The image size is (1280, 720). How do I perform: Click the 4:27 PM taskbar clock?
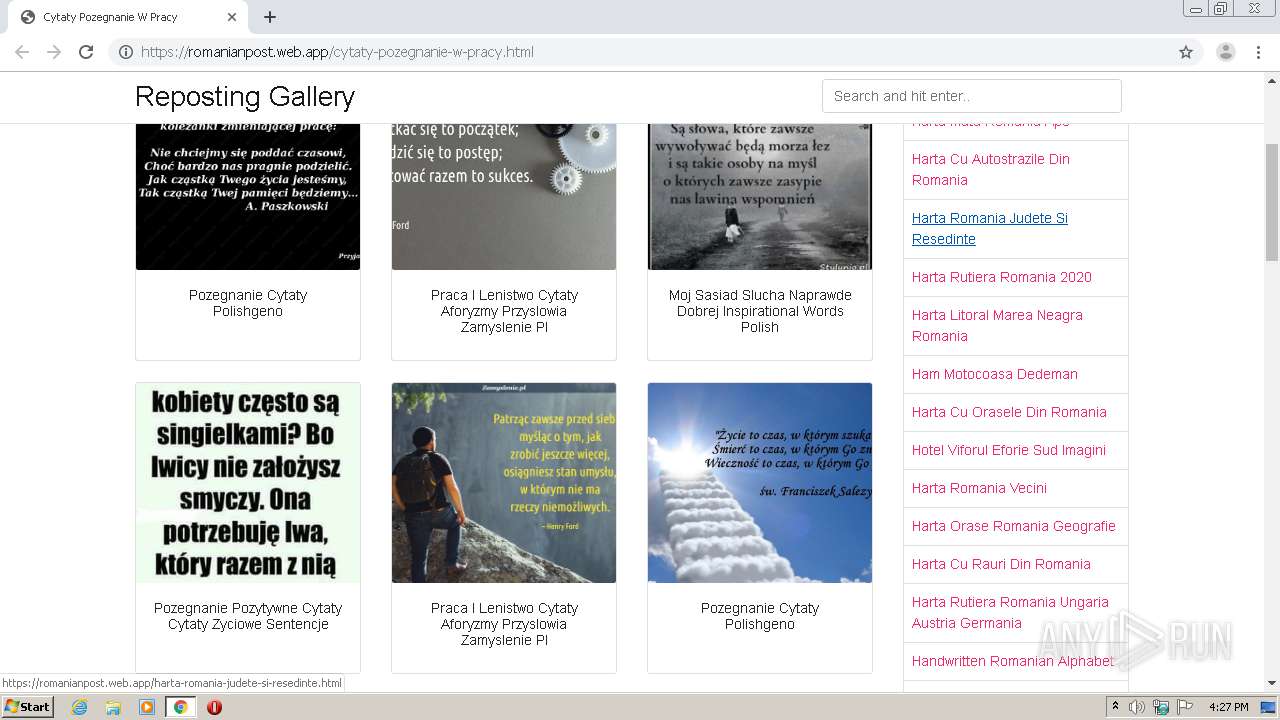click(1228, 707)
